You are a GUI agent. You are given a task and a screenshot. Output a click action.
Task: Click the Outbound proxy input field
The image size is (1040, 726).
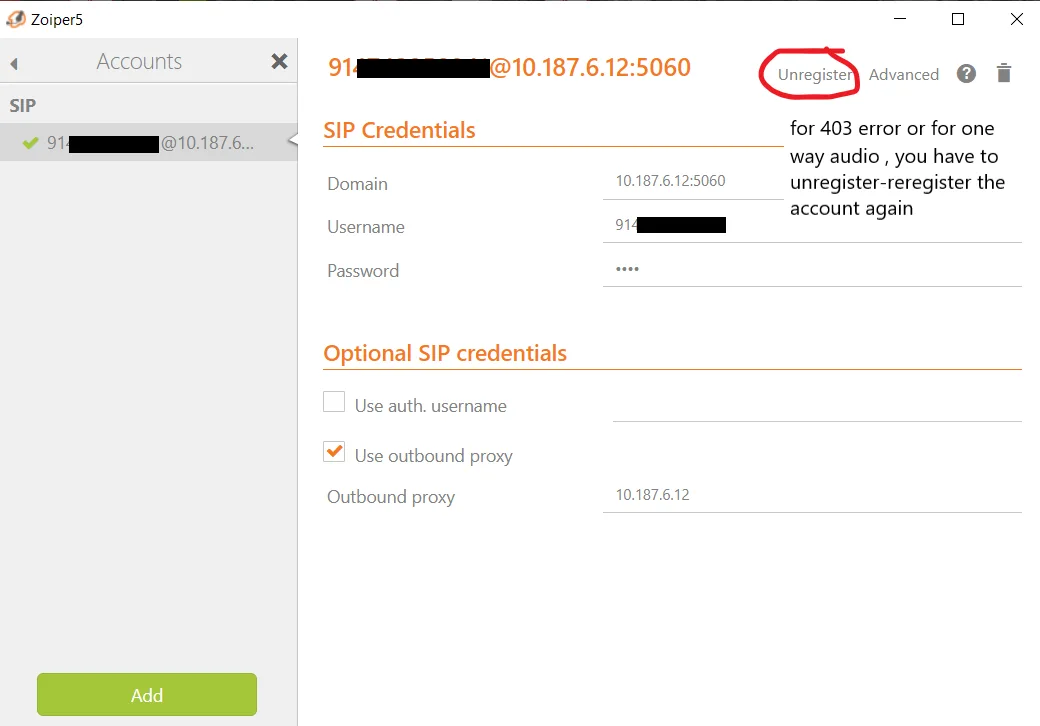click(810, 496)
